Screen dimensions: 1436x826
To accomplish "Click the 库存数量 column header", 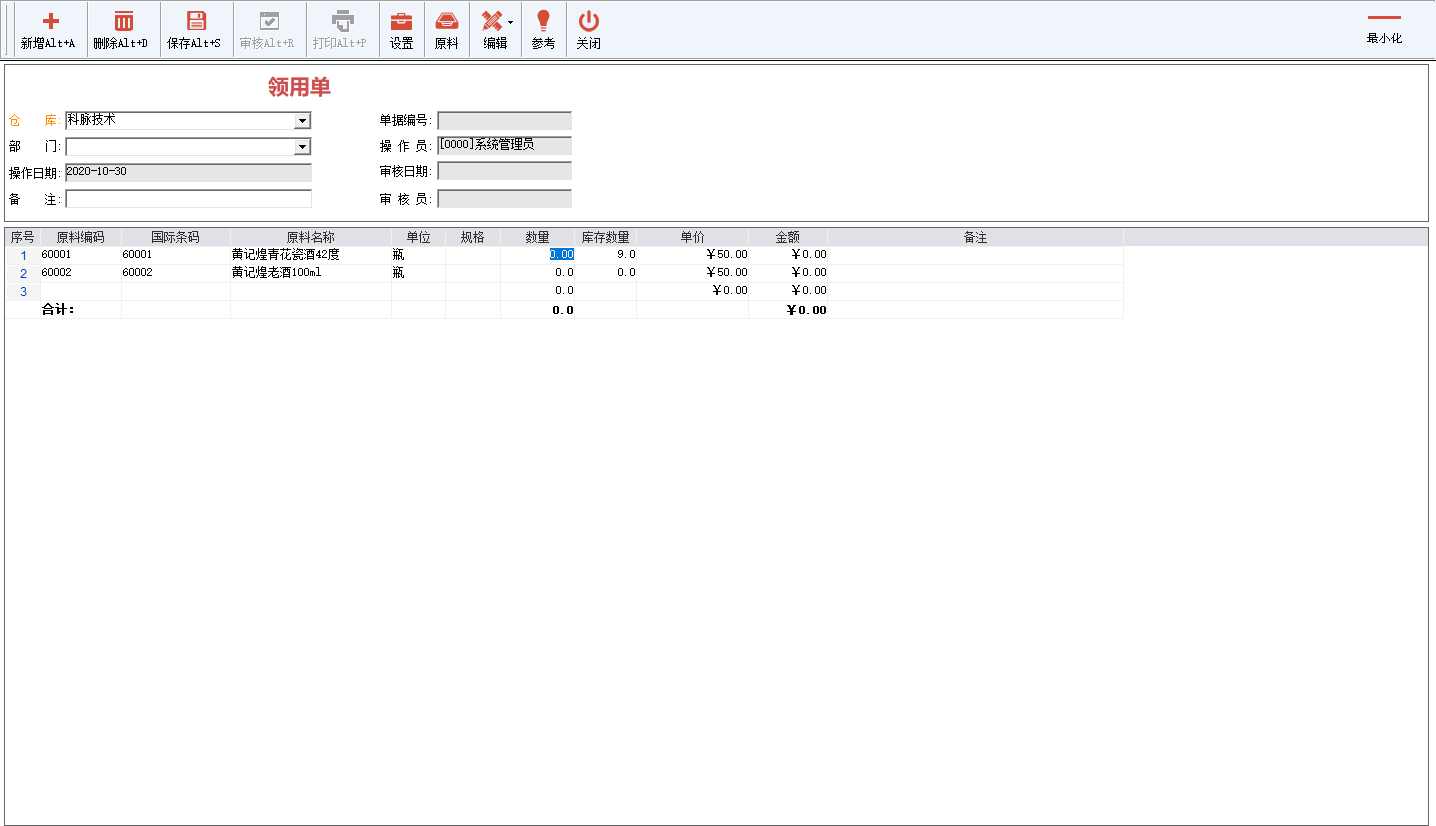I will click(x=605, y=237).
